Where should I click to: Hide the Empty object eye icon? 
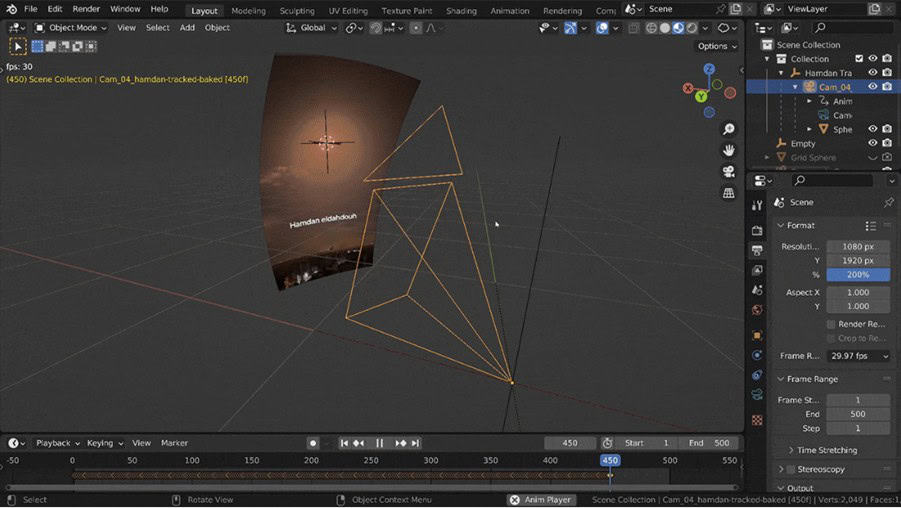873,143
